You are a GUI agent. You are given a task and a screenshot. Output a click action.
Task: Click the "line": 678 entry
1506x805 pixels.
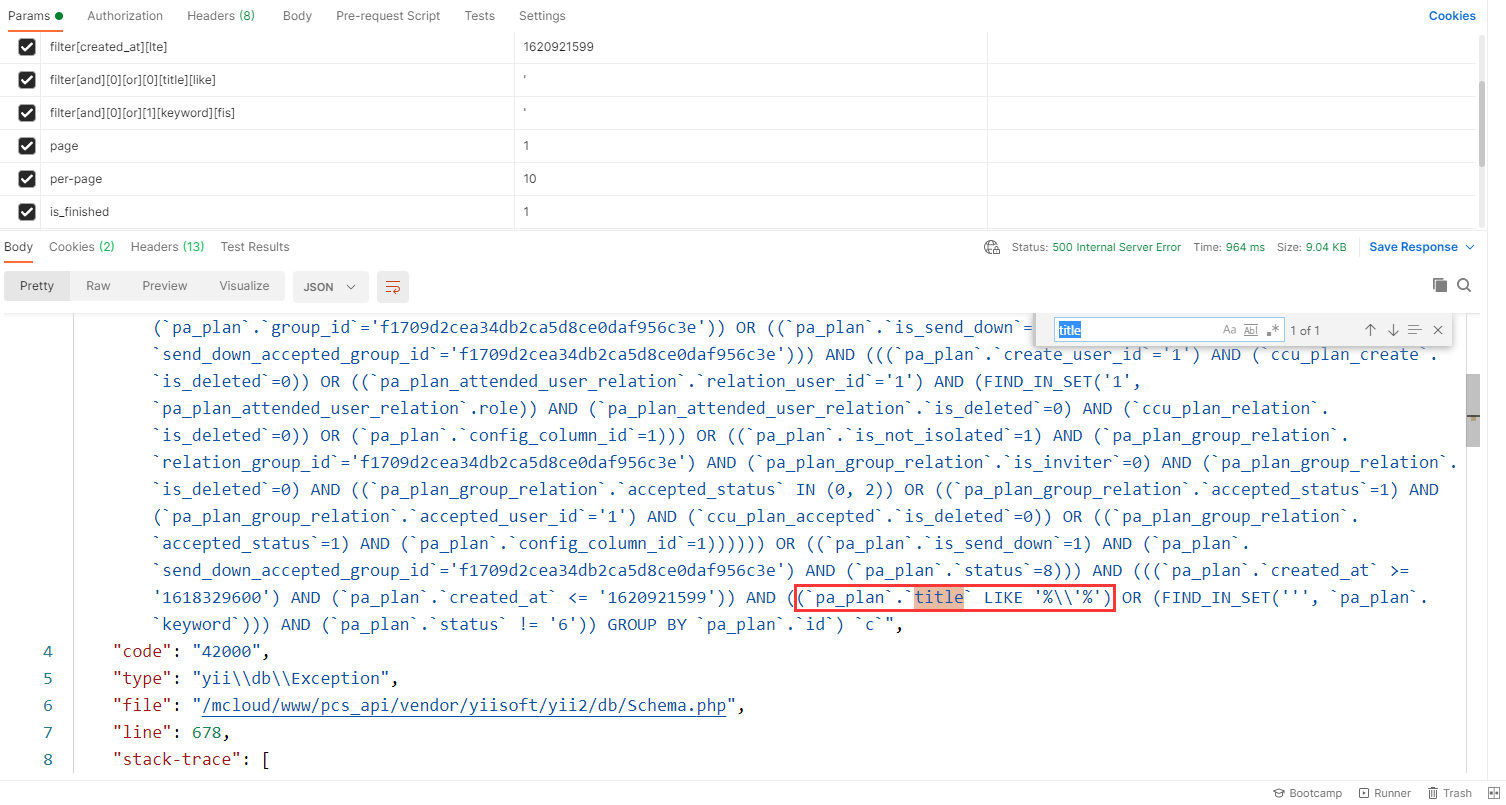tap(172, 732)
